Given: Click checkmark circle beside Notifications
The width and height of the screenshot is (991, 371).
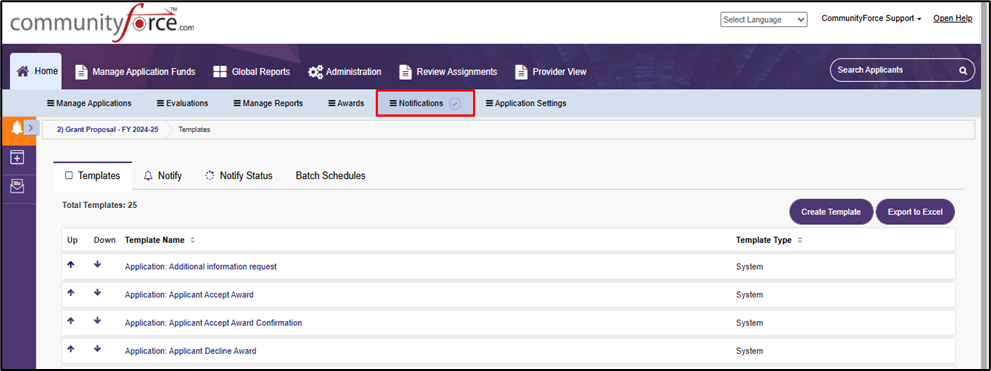Looking at the screenshot, I should click(454, 104).
